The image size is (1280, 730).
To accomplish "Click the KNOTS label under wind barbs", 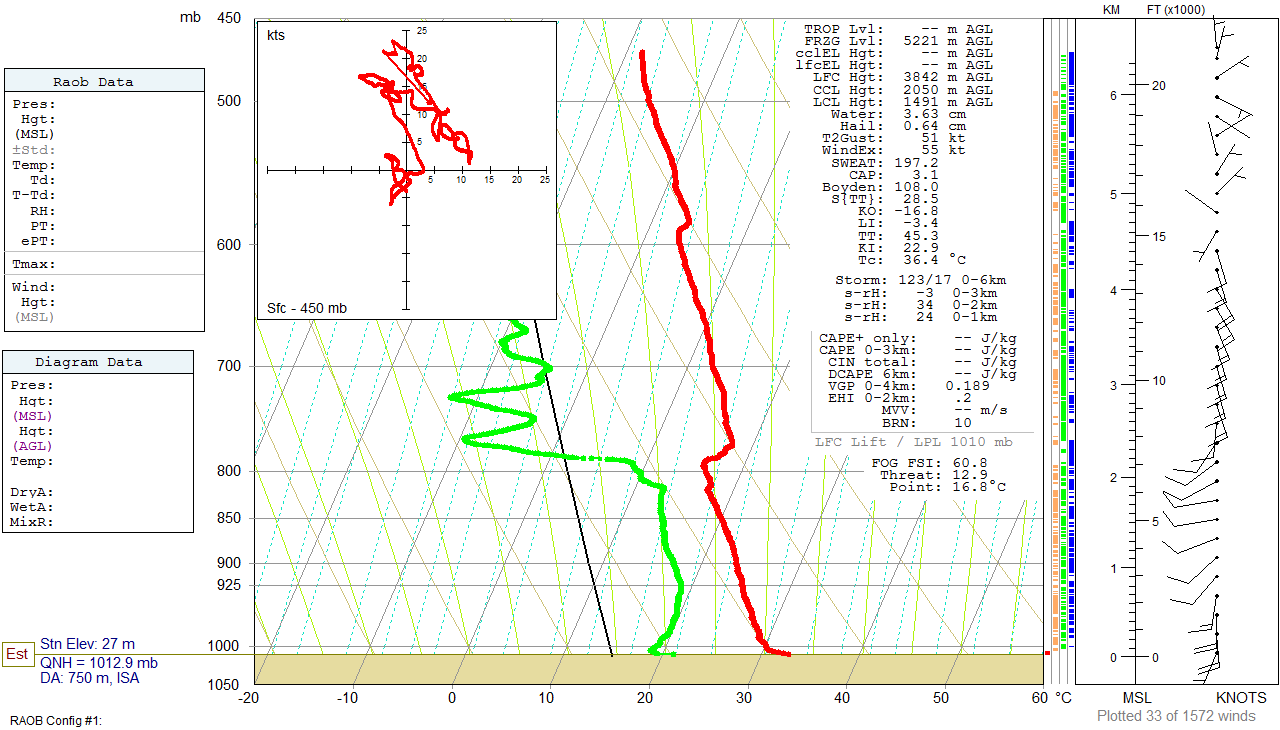I will click(x=1241, y=698).
